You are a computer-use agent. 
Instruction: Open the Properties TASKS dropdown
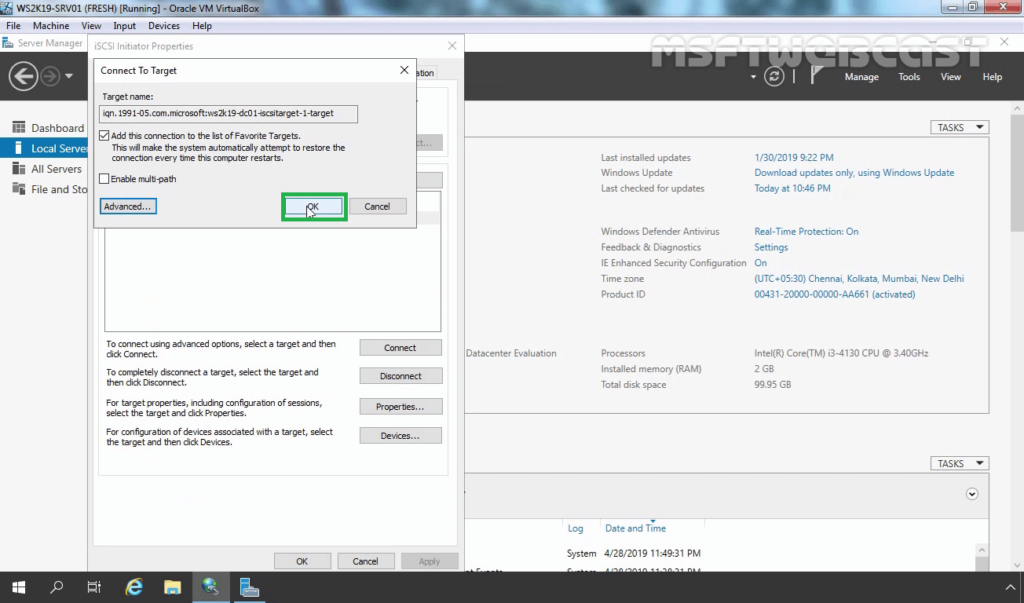(x=959, y=127)
